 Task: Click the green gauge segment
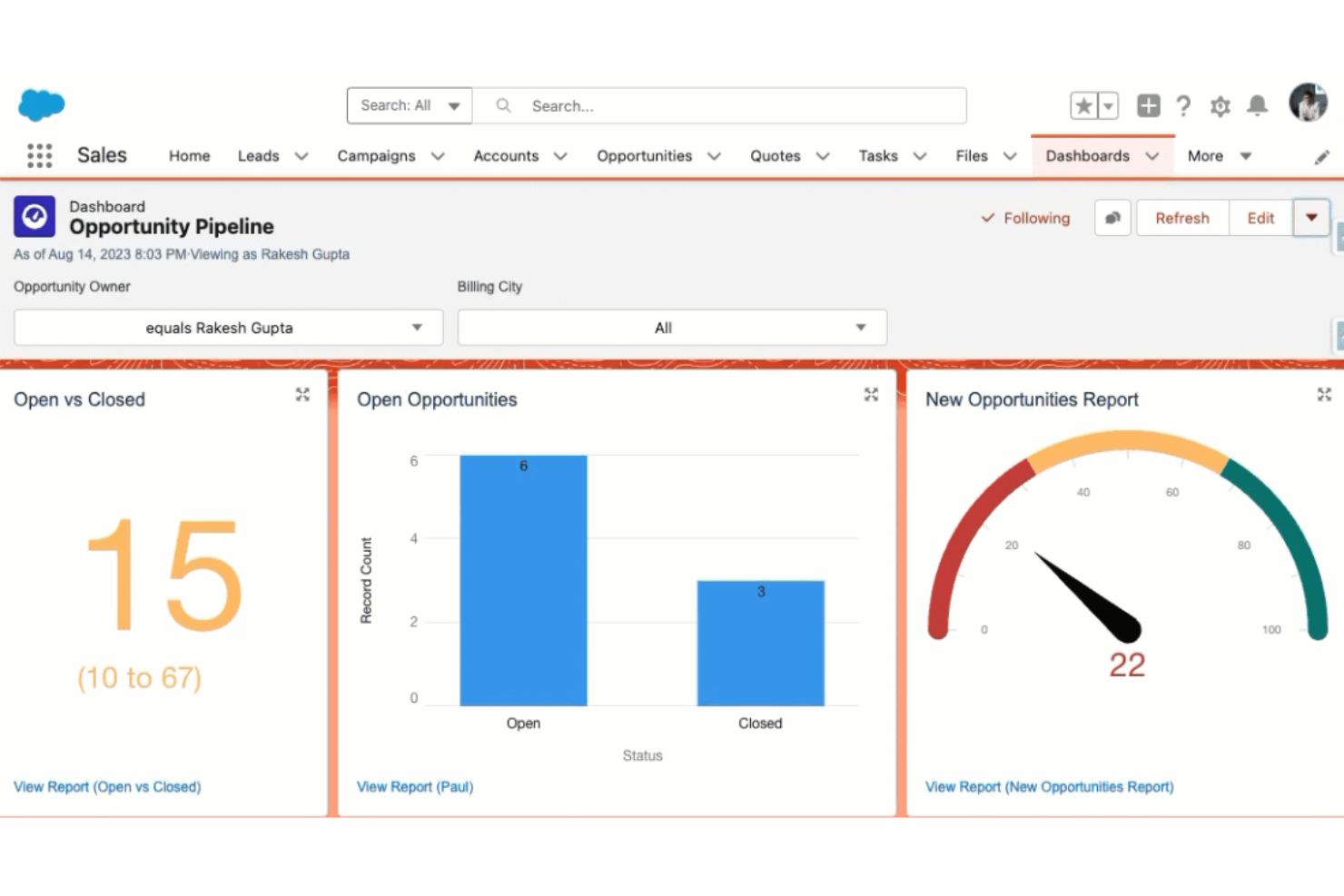pyautogui.click(x=1288, y=542)
